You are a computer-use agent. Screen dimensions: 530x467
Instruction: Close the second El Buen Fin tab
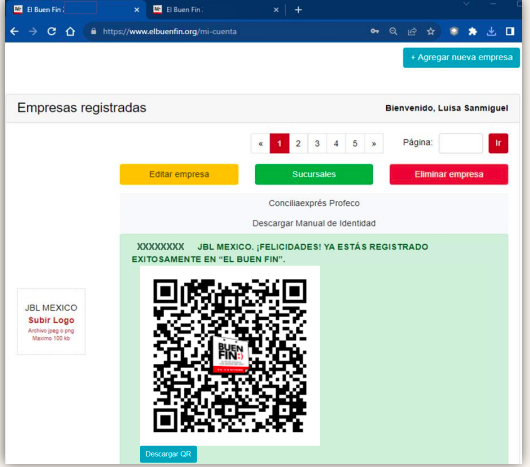click(x=276, y=10)
